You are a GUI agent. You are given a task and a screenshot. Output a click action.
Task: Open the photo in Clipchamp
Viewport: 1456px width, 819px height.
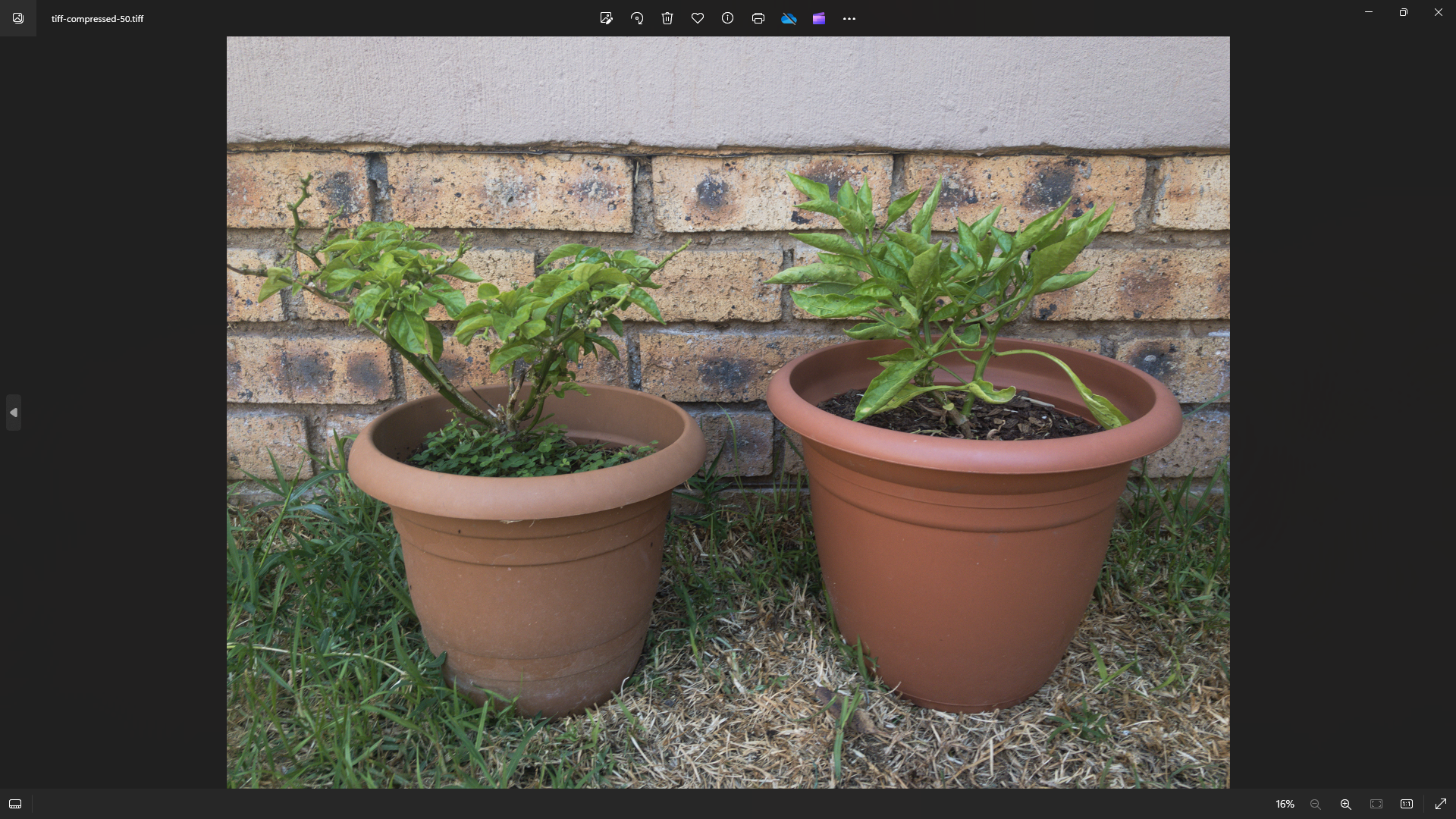[x=819, y=18]
